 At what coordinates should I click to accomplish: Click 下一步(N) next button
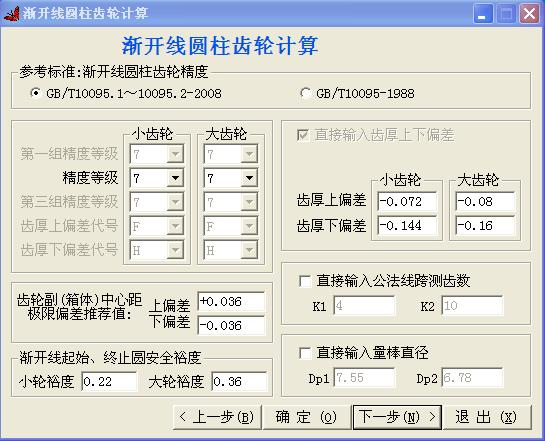click(397, 417)
